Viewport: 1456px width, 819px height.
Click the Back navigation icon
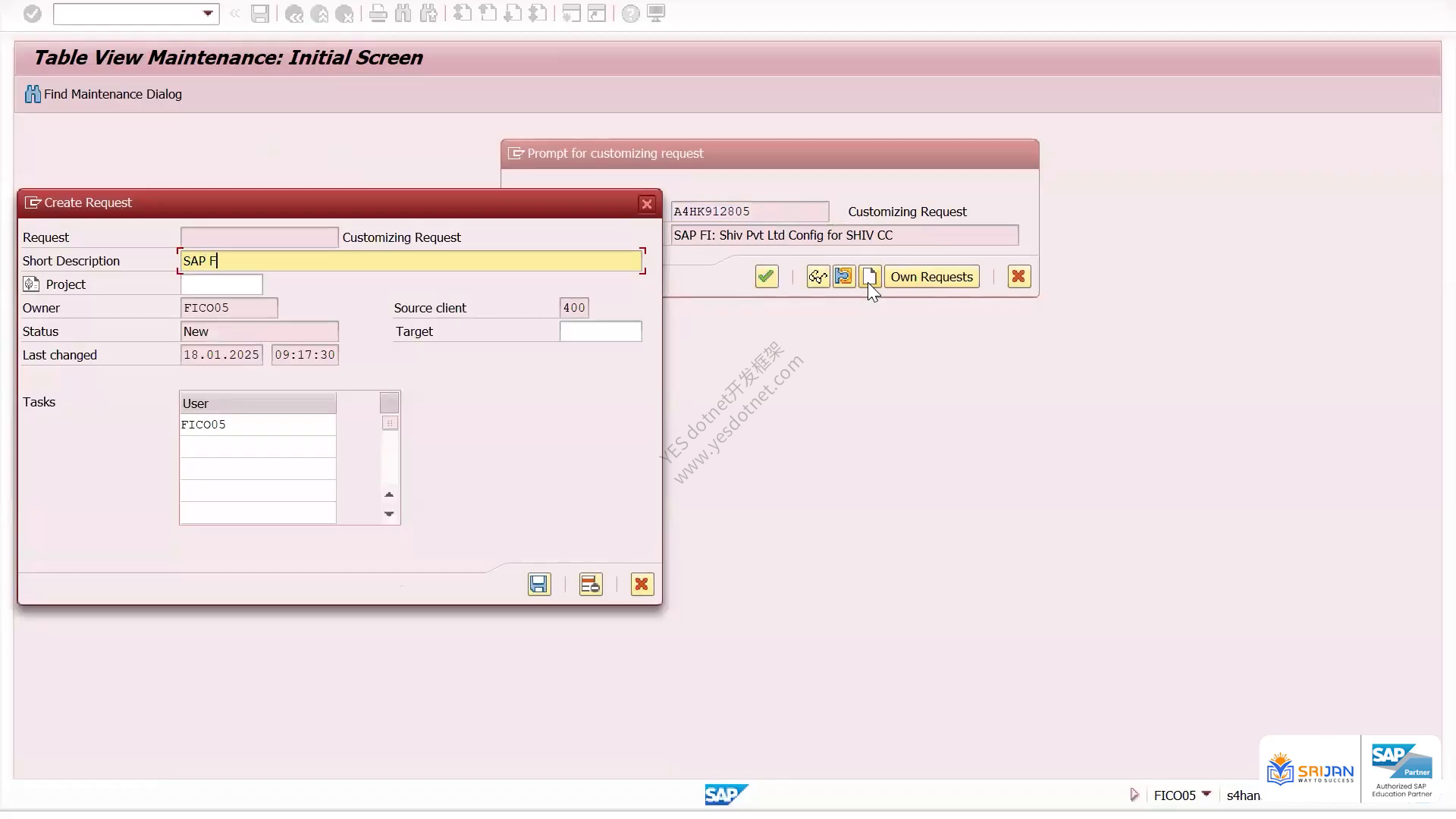pos(294,14)
